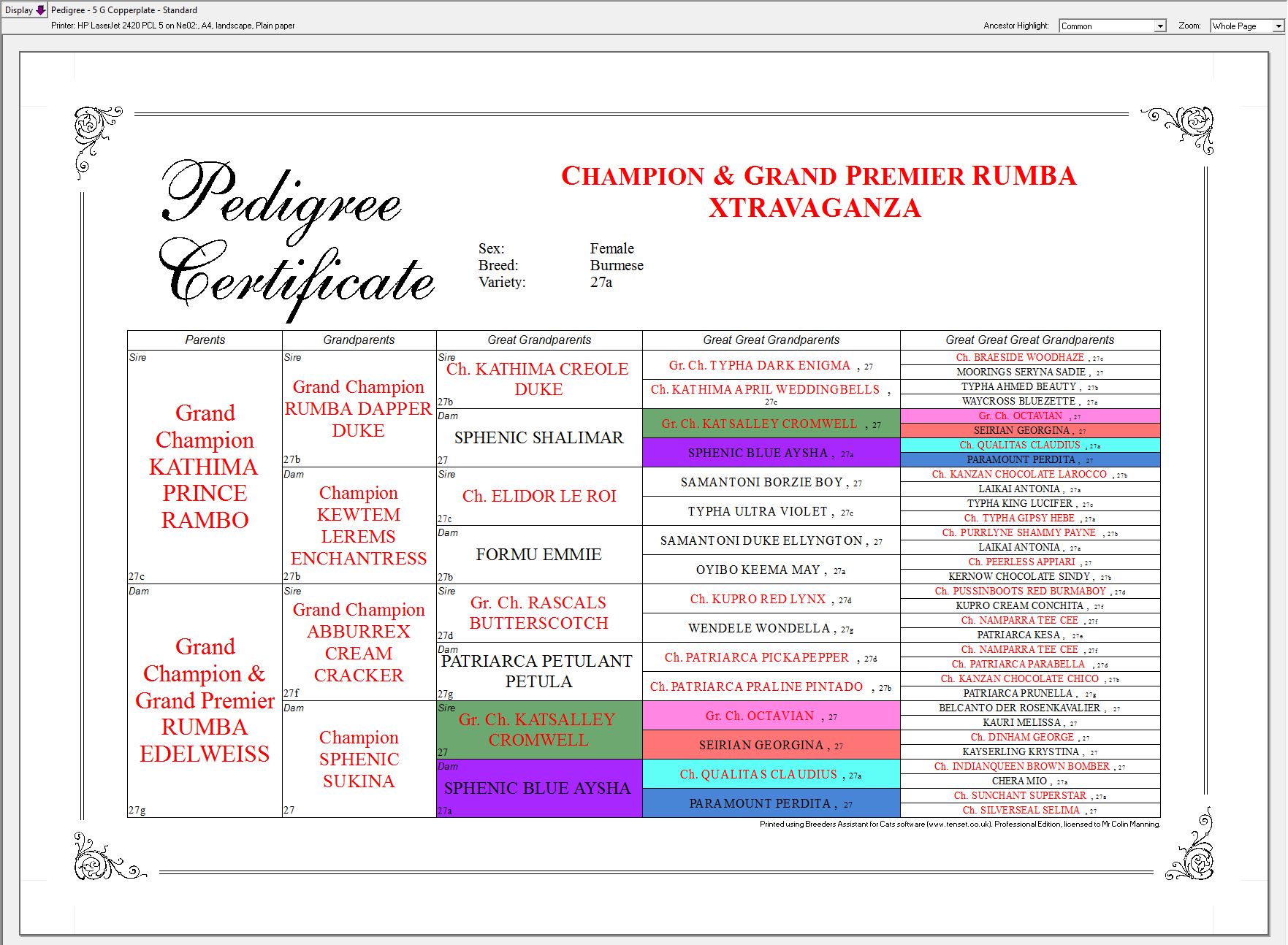Click Grand Champion ABBURREX CREAM CRACKER
1288x945 pixels.
(x=359, y=642)
